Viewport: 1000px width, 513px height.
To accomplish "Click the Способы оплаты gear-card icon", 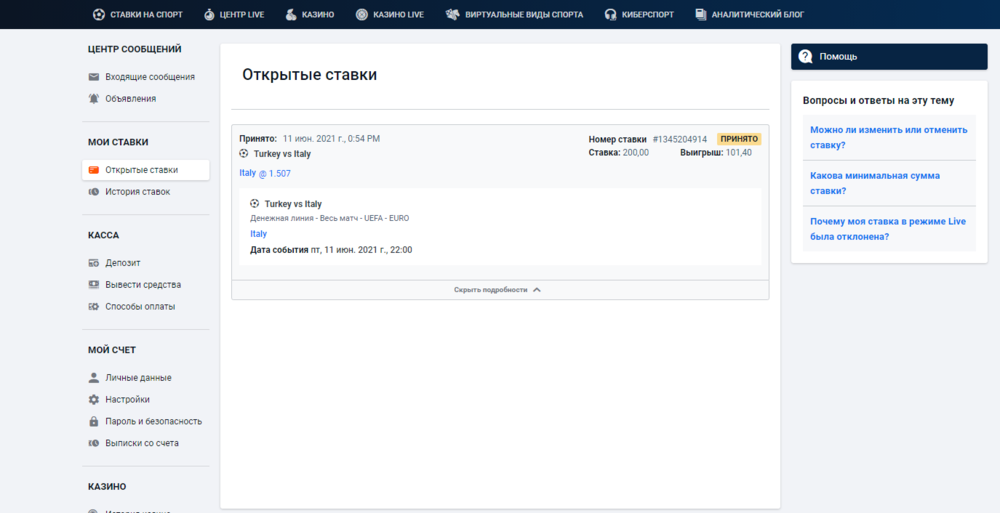I will (x=94, y=306).
